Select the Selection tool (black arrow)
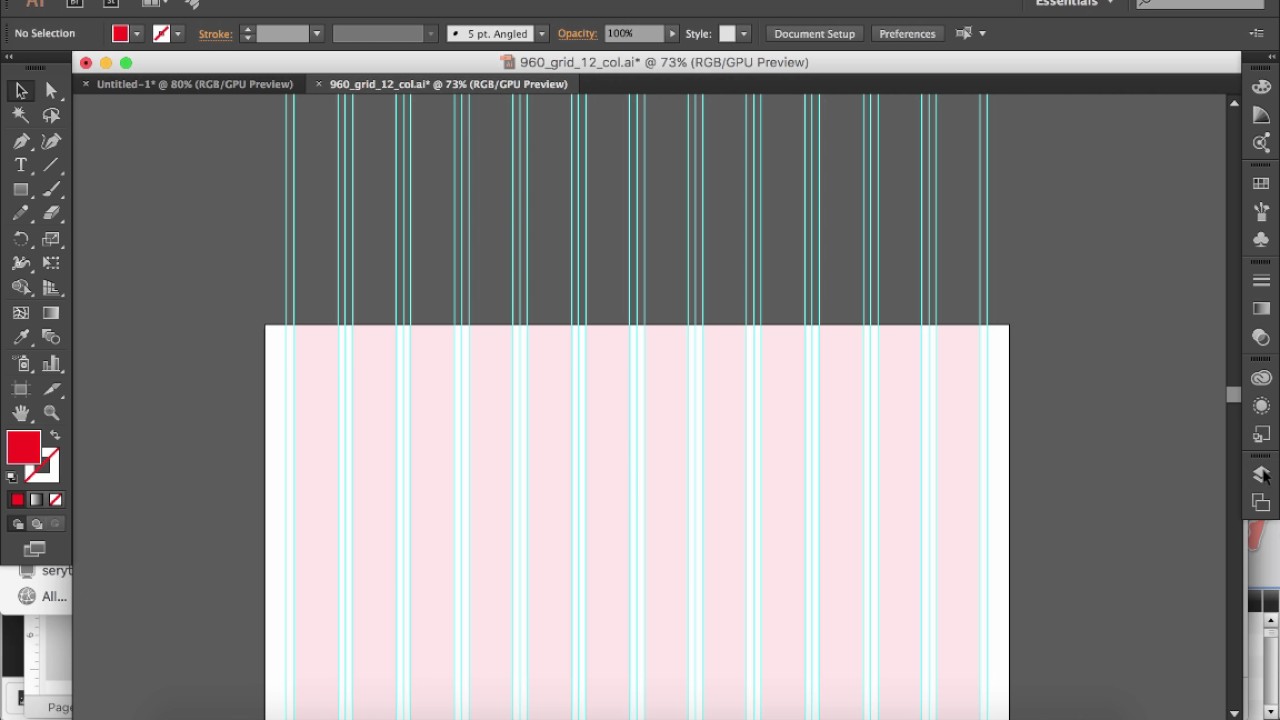This screenshot has width=1280, height=720. [x=21, y=91]
